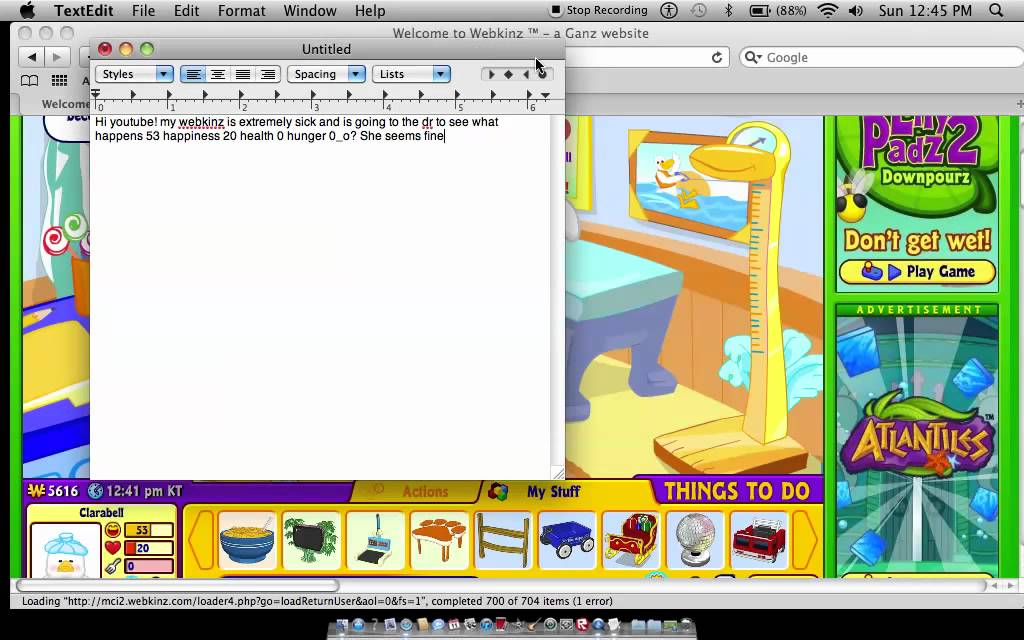The width and height of the screenshot is (1024, 640).
Task: Set right text alignment
Action: (267, 74)
